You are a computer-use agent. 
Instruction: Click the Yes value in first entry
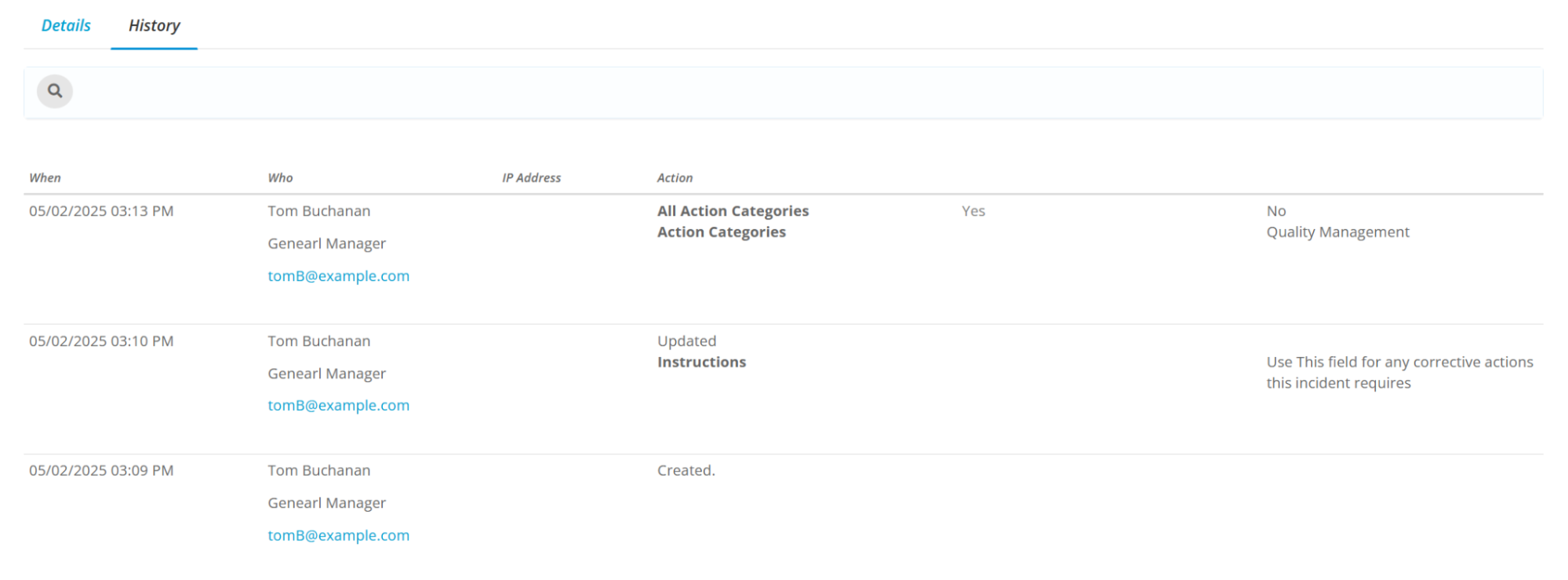973,211
